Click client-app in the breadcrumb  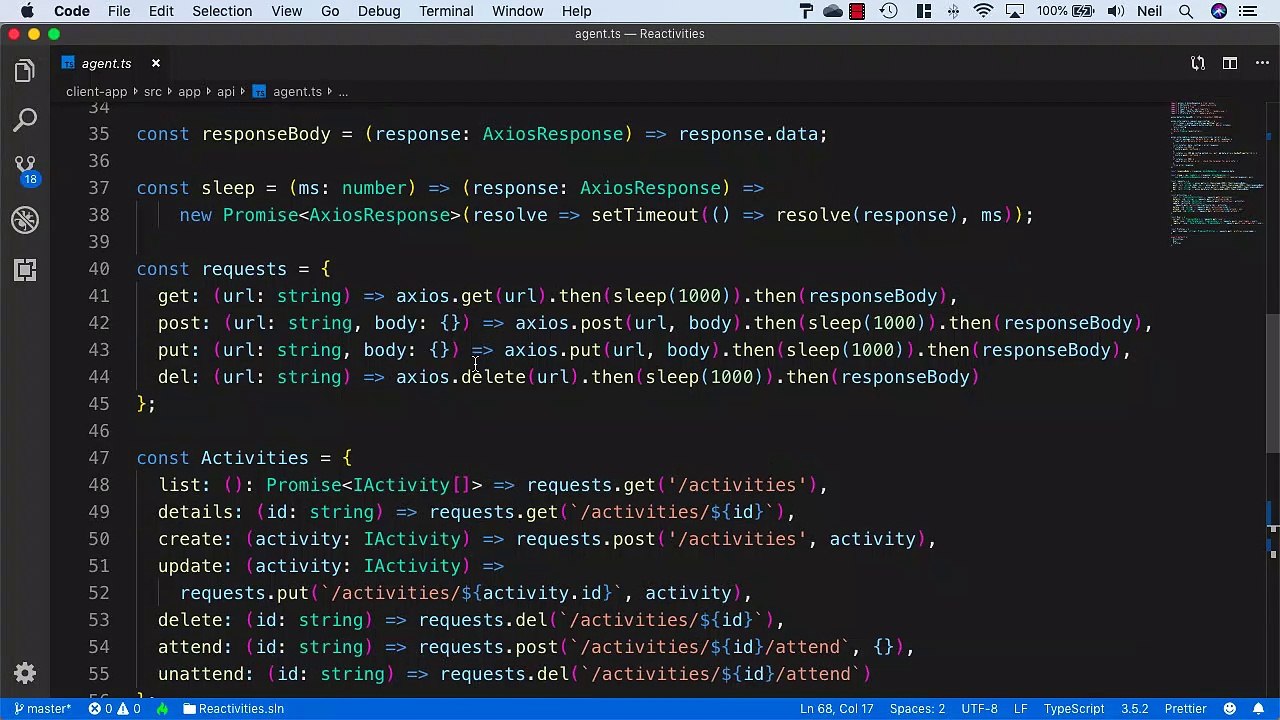coord(96,92)
